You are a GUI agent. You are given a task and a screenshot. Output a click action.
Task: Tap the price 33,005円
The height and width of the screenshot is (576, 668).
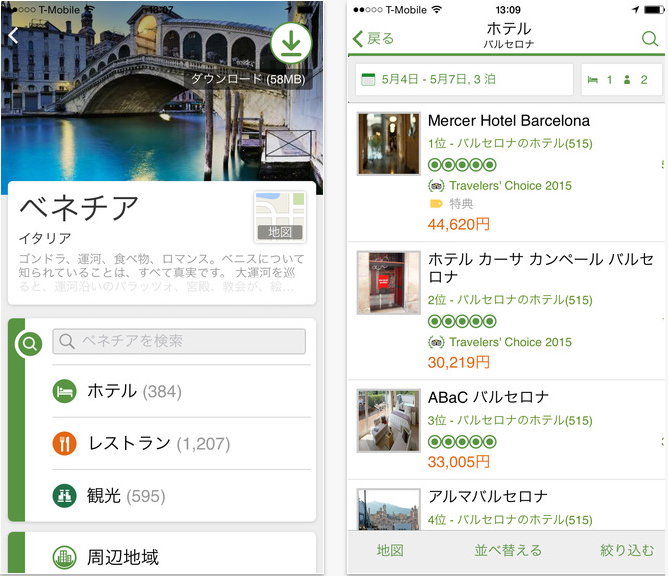[x=459, y=462]
